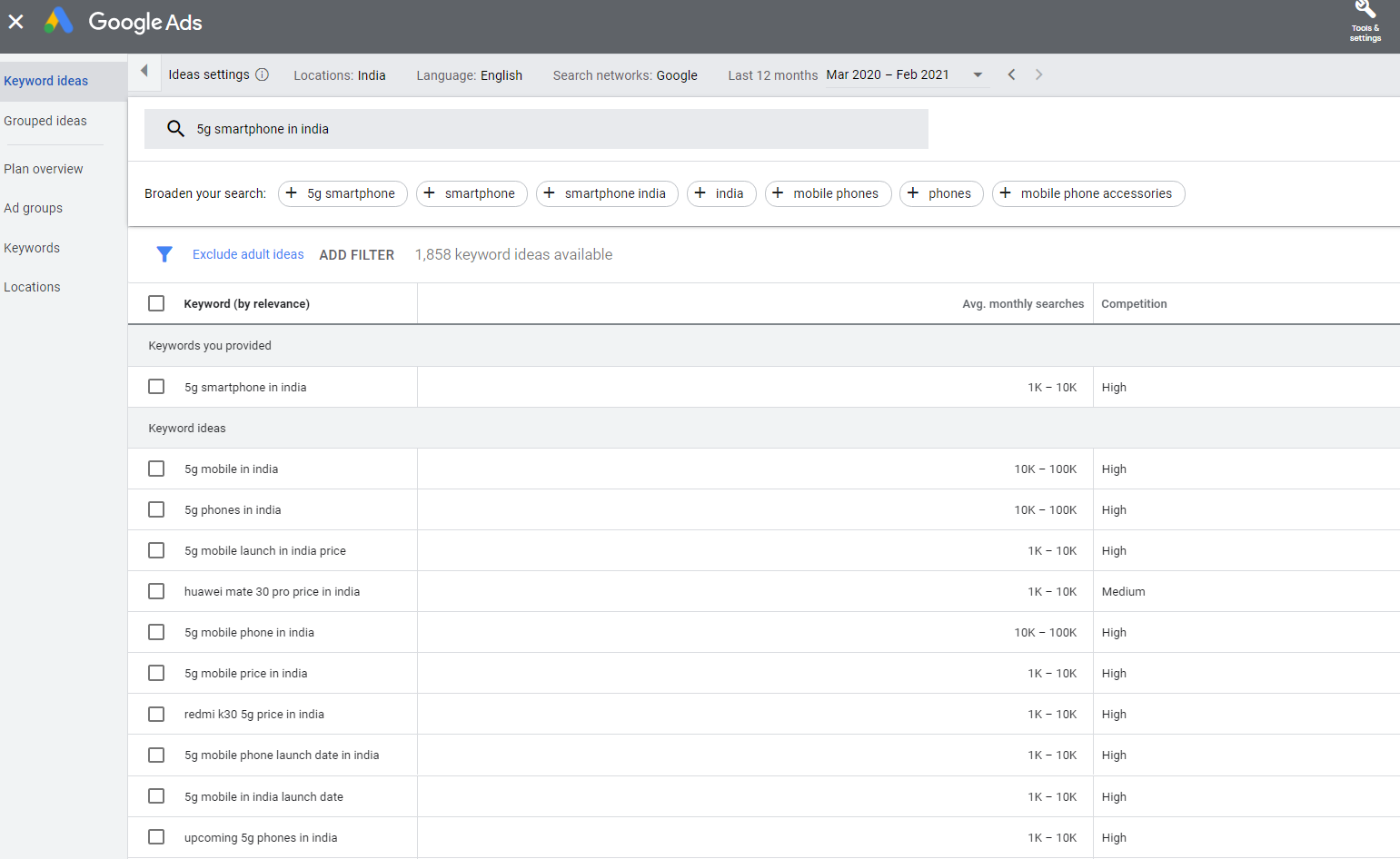
Task: Open Keywords in sidebar
Action: (32, 248)
